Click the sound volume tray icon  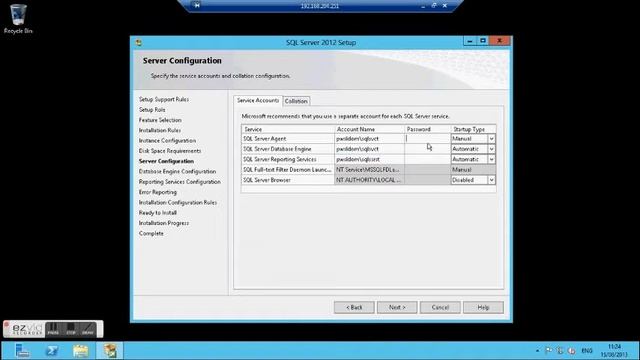571,351
